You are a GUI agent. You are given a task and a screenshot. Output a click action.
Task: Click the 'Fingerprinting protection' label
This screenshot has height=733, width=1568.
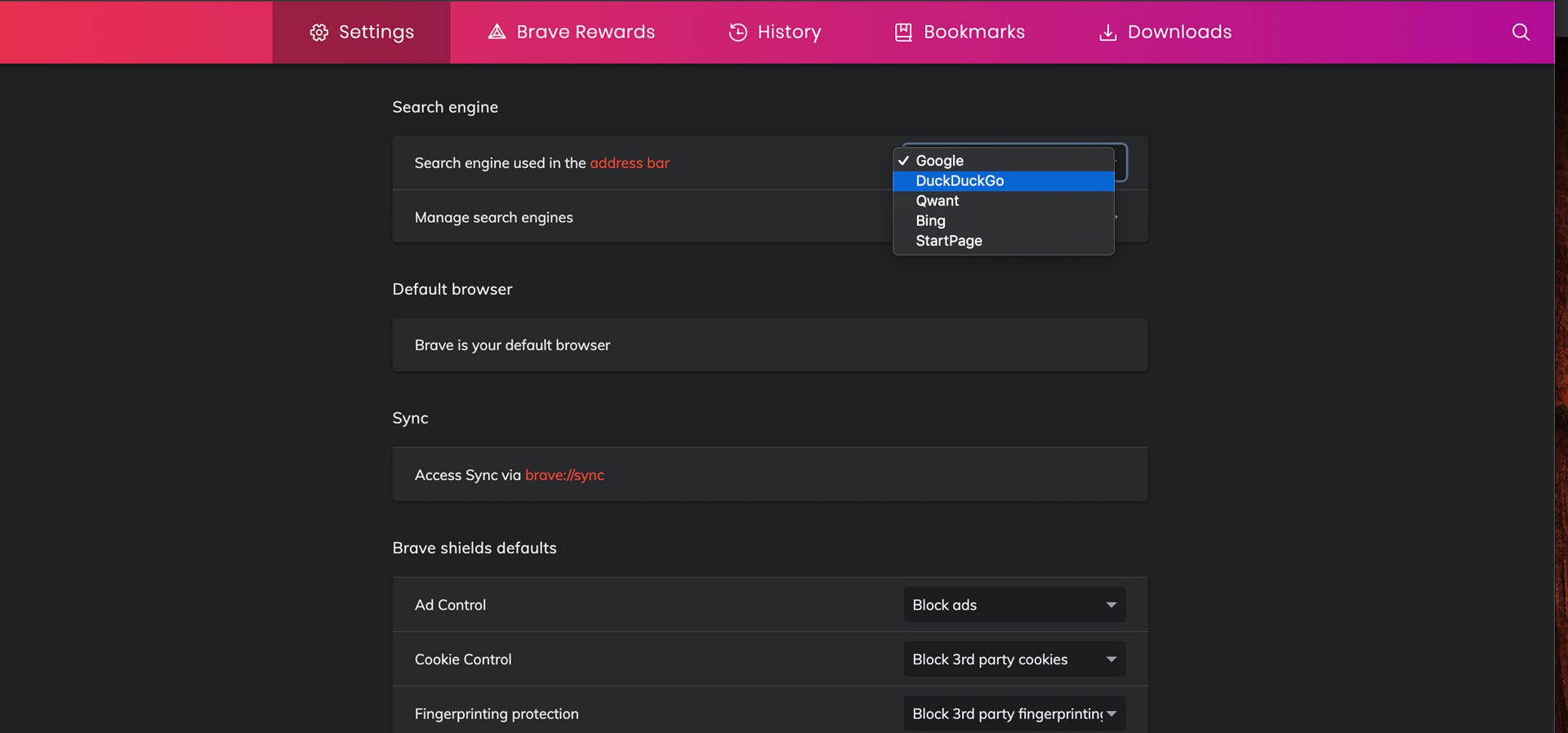click(x=497, y=714)
